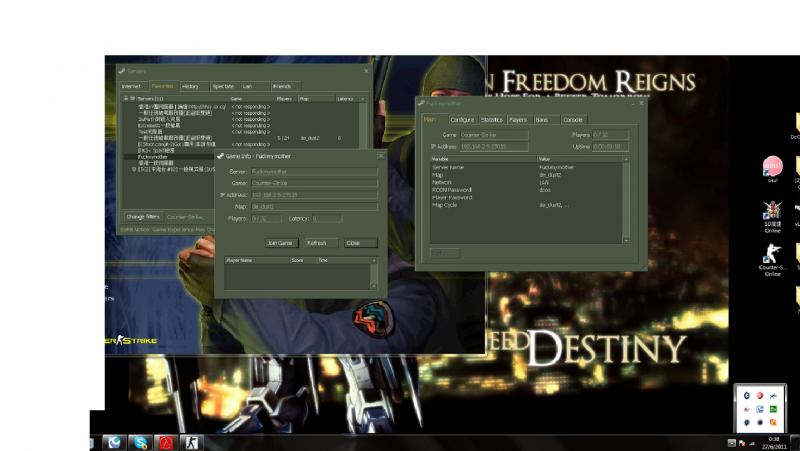Click the Time column header in player list

(343, 260)
